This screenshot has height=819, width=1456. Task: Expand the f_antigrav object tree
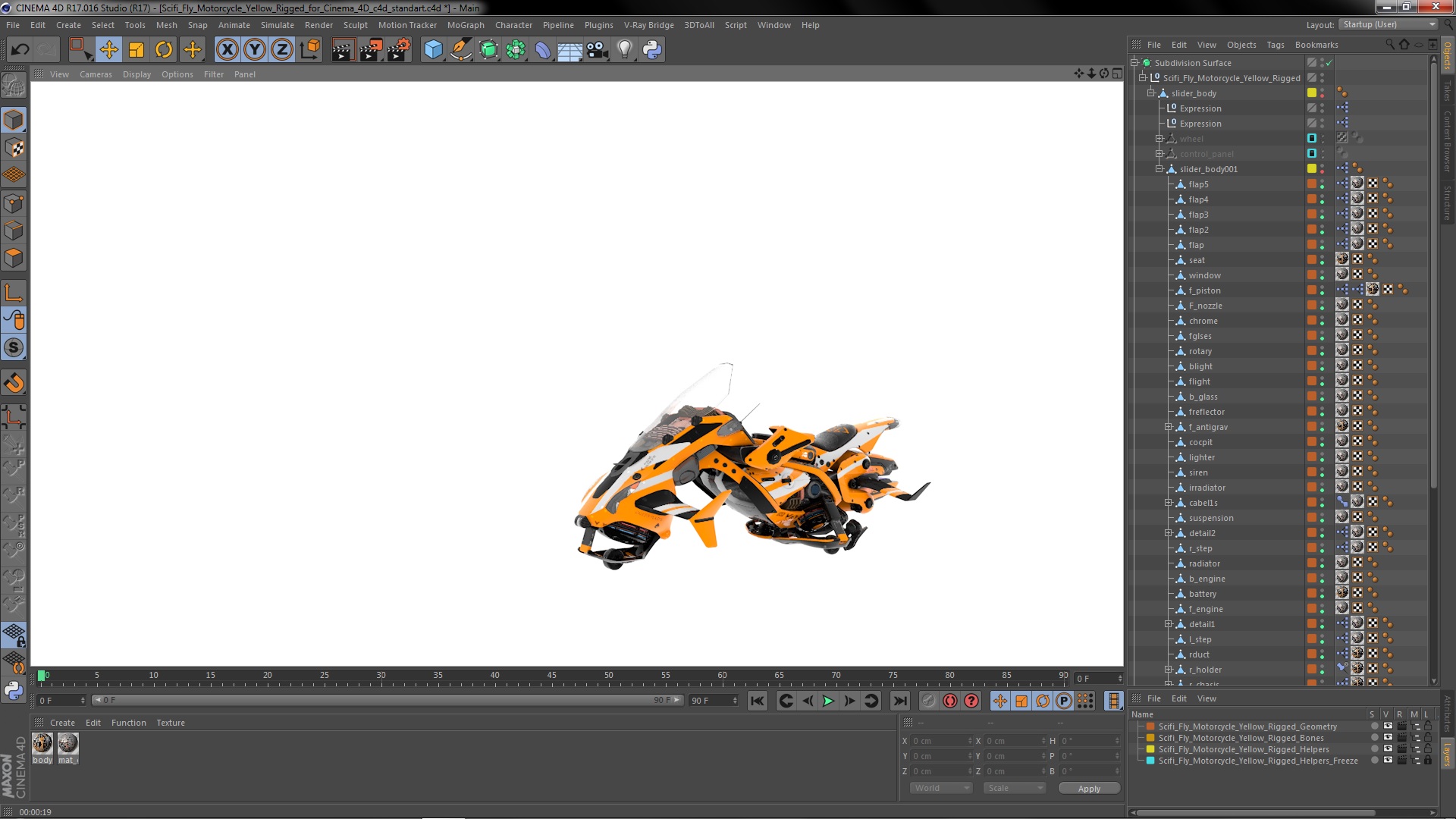(x=1169, y=427)
